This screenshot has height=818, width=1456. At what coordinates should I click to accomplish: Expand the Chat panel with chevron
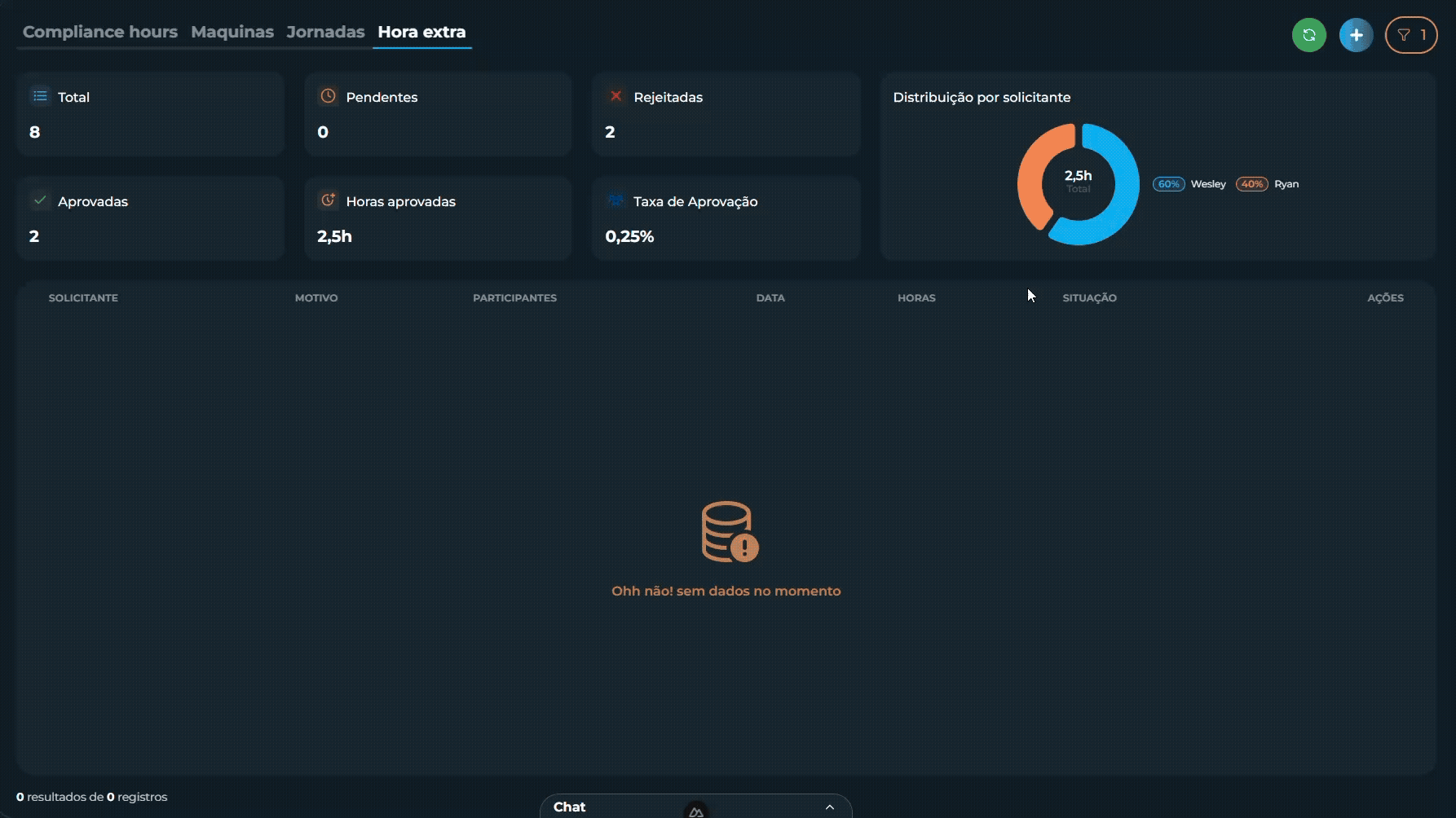[830, 807]
